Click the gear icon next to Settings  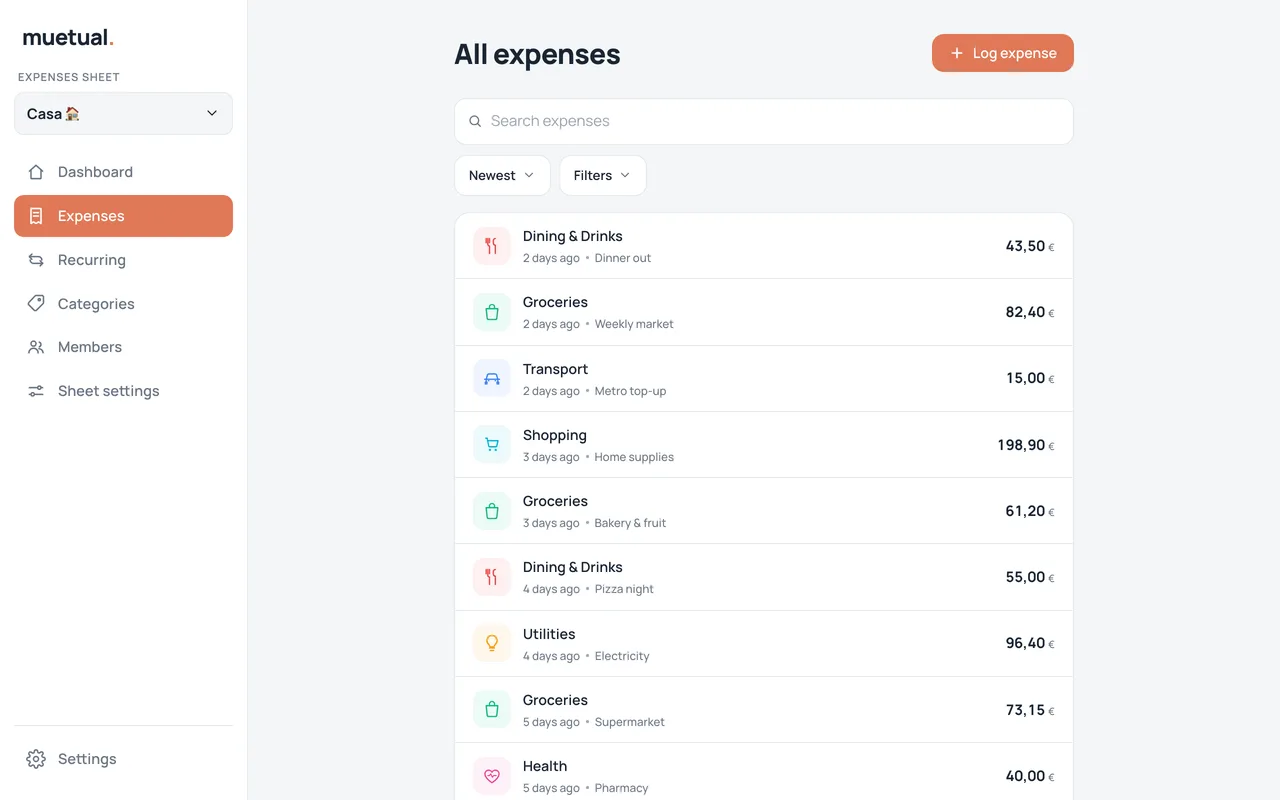point(36,759)
